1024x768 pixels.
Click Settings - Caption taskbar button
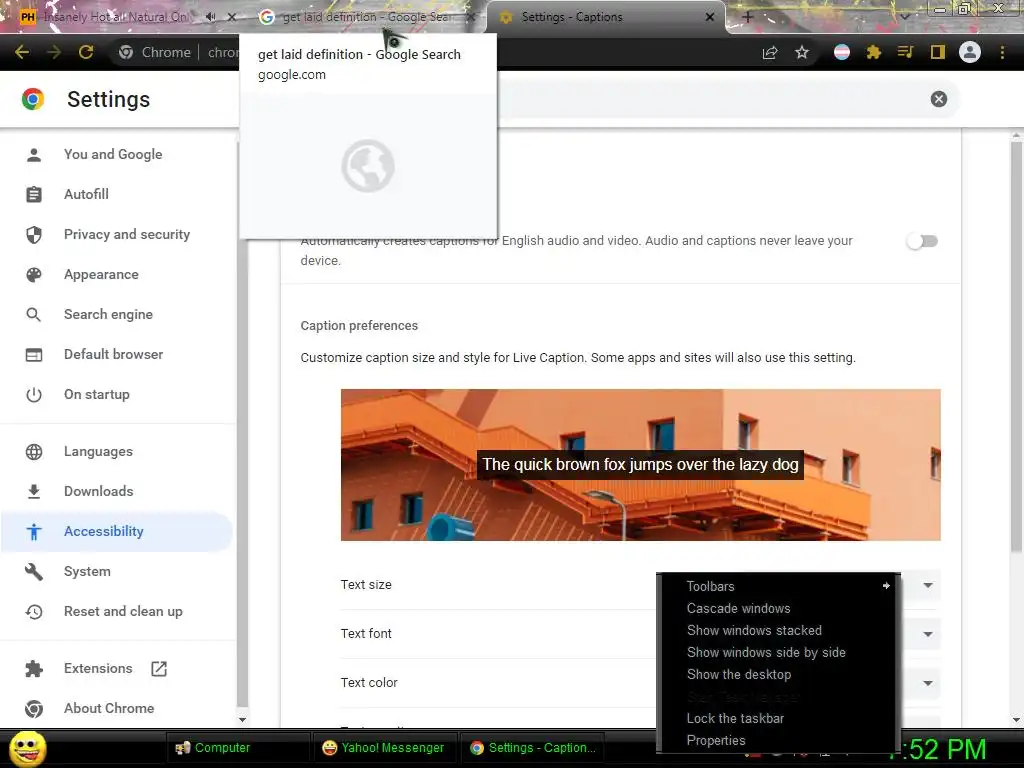click(x=531, y=748)
